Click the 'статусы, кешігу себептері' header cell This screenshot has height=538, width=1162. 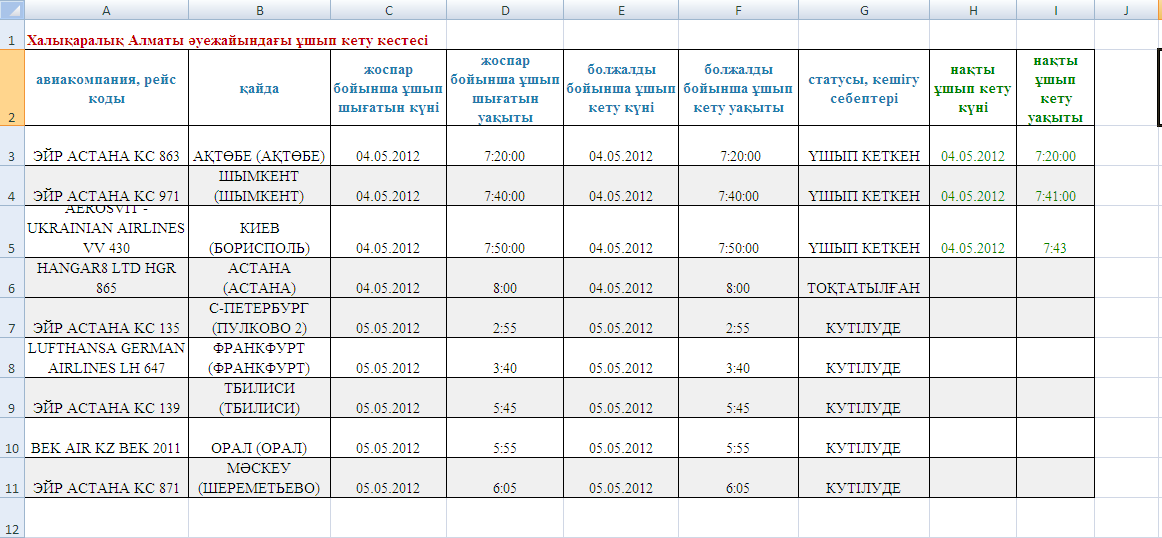coord(864,87)
